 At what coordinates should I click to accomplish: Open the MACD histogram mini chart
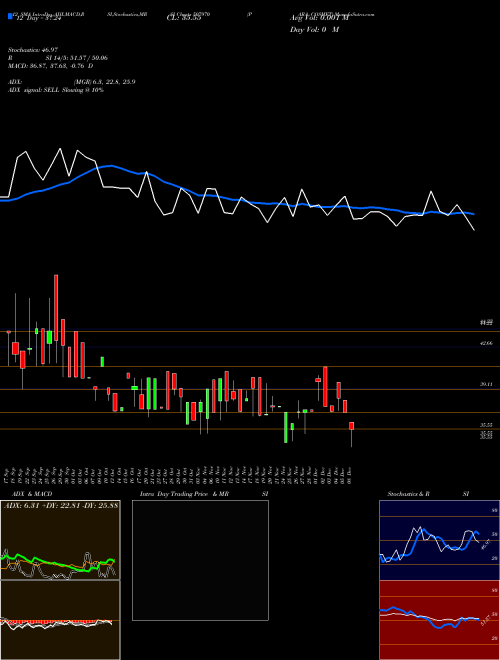pos(60,620)
